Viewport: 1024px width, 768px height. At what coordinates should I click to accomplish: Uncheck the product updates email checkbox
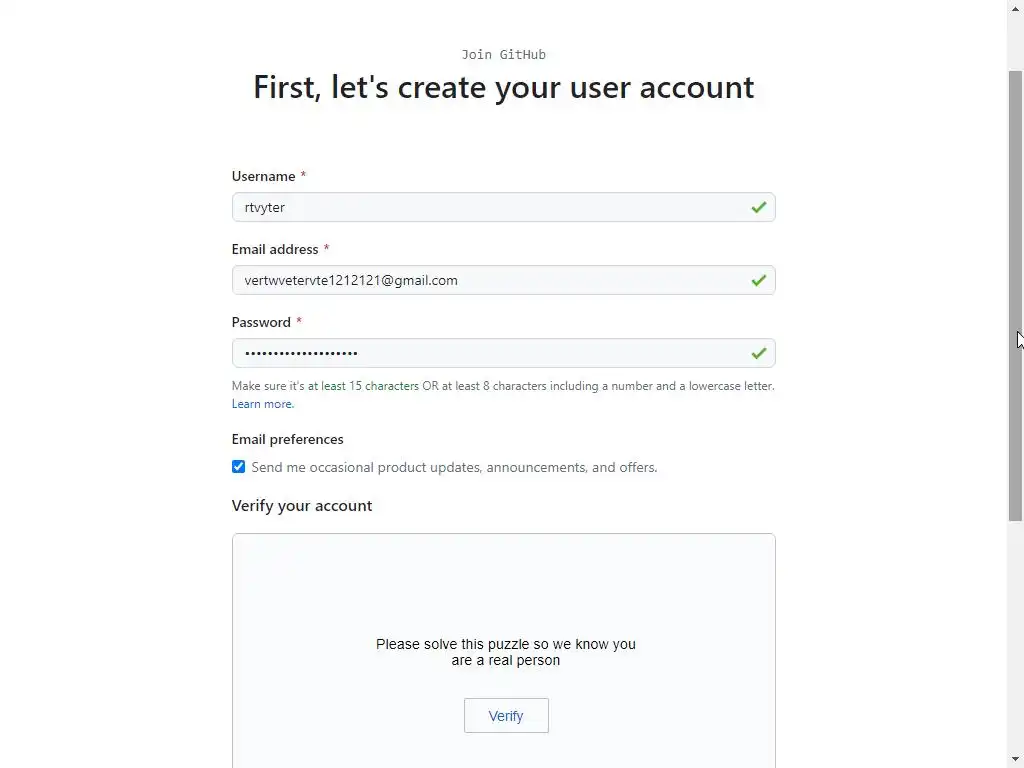238,467
